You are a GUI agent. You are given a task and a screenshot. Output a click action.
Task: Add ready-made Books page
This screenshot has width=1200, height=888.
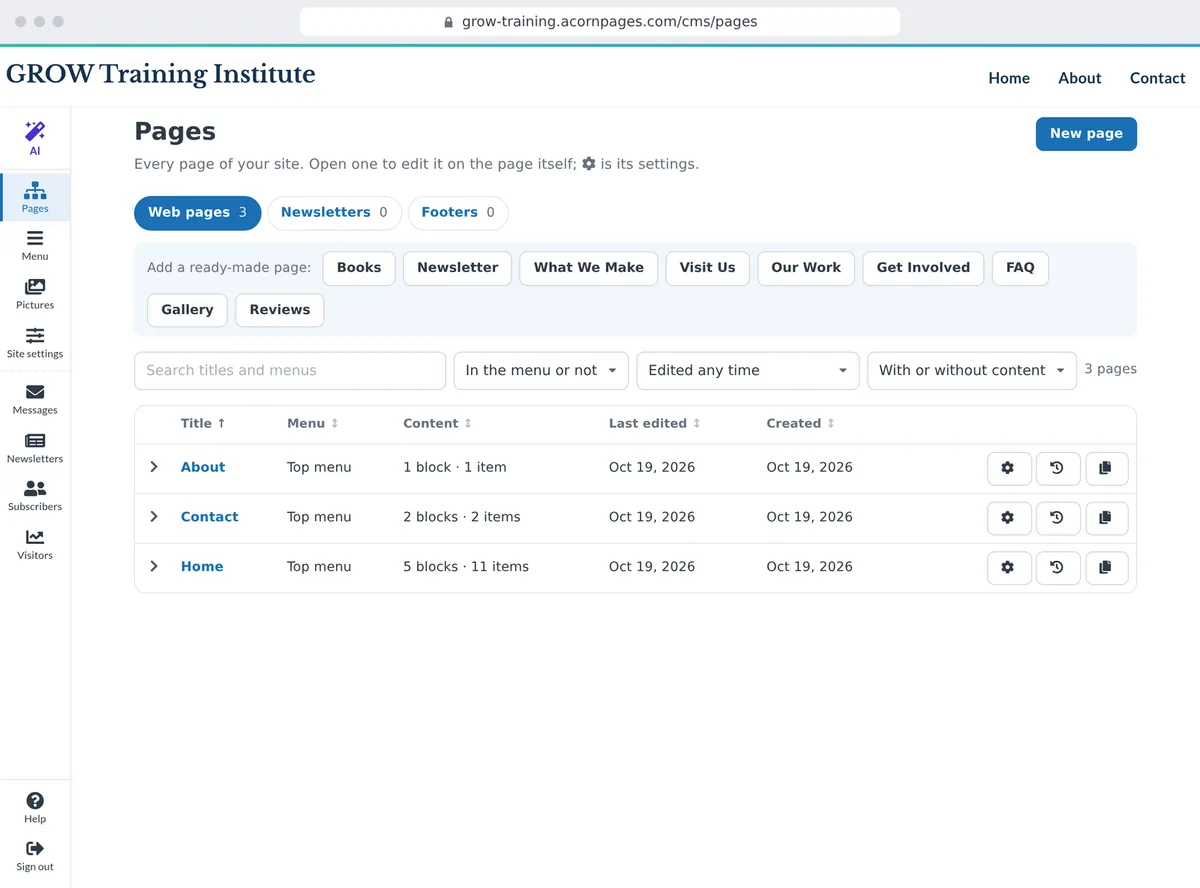[359, 268]
